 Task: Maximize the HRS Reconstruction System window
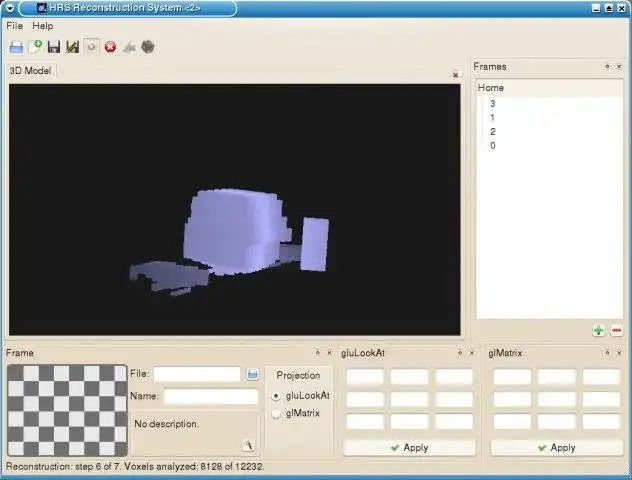tap(609, 8)
